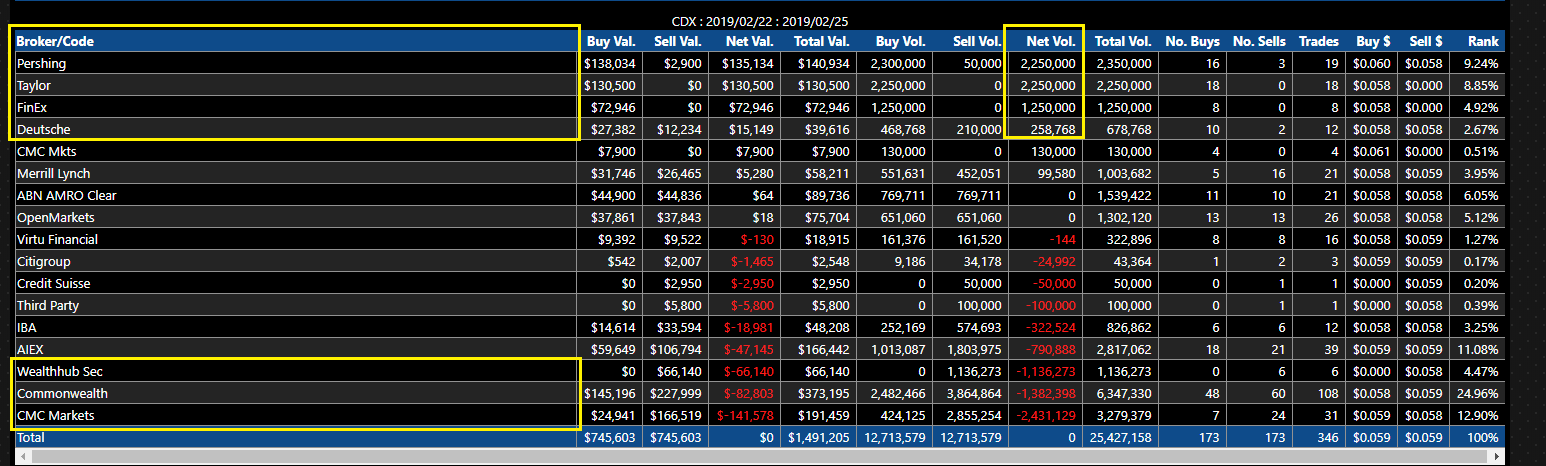
Task: Click the total volume 25,427,158 cell
Action: coord(1119,437)
